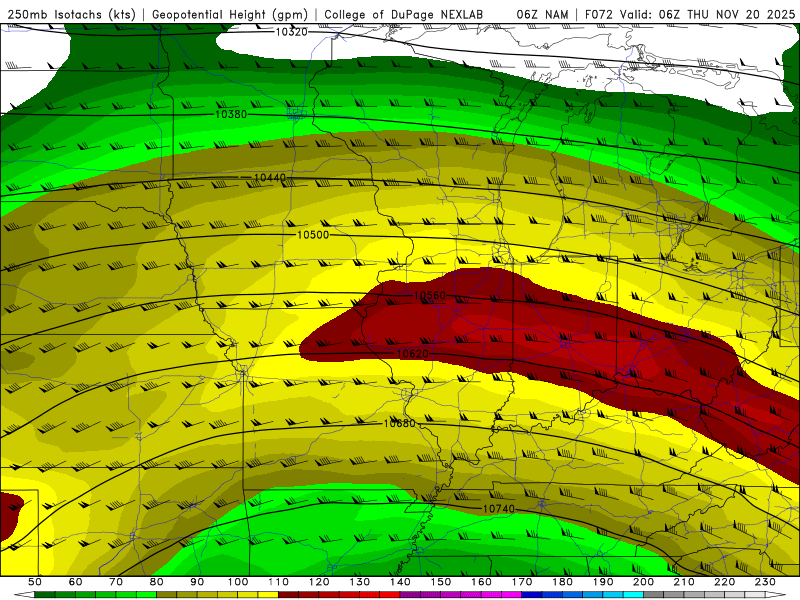800x600 pixels.
Task: Select the 220 value on the scale
Action: [x=724, y=582]
